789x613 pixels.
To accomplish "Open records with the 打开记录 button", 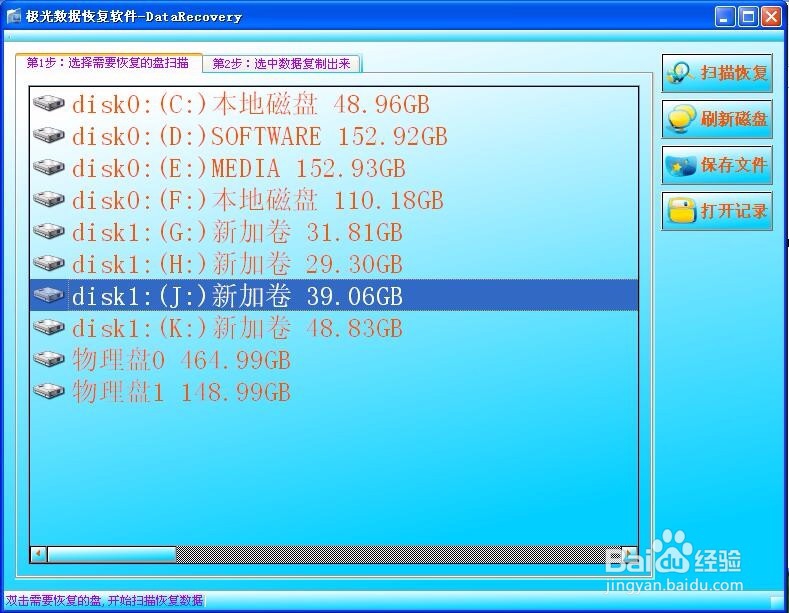I will [717, 211].
